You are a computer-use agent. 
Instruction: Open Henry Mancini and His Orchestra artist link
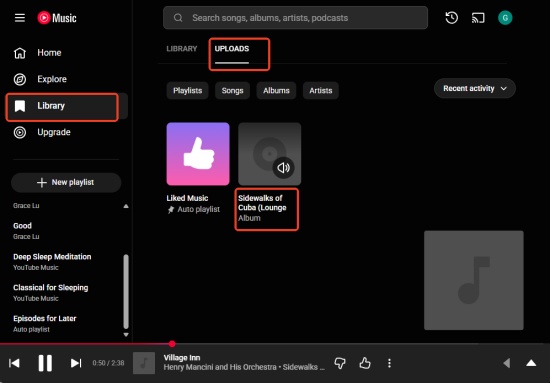tap(220, 367)
